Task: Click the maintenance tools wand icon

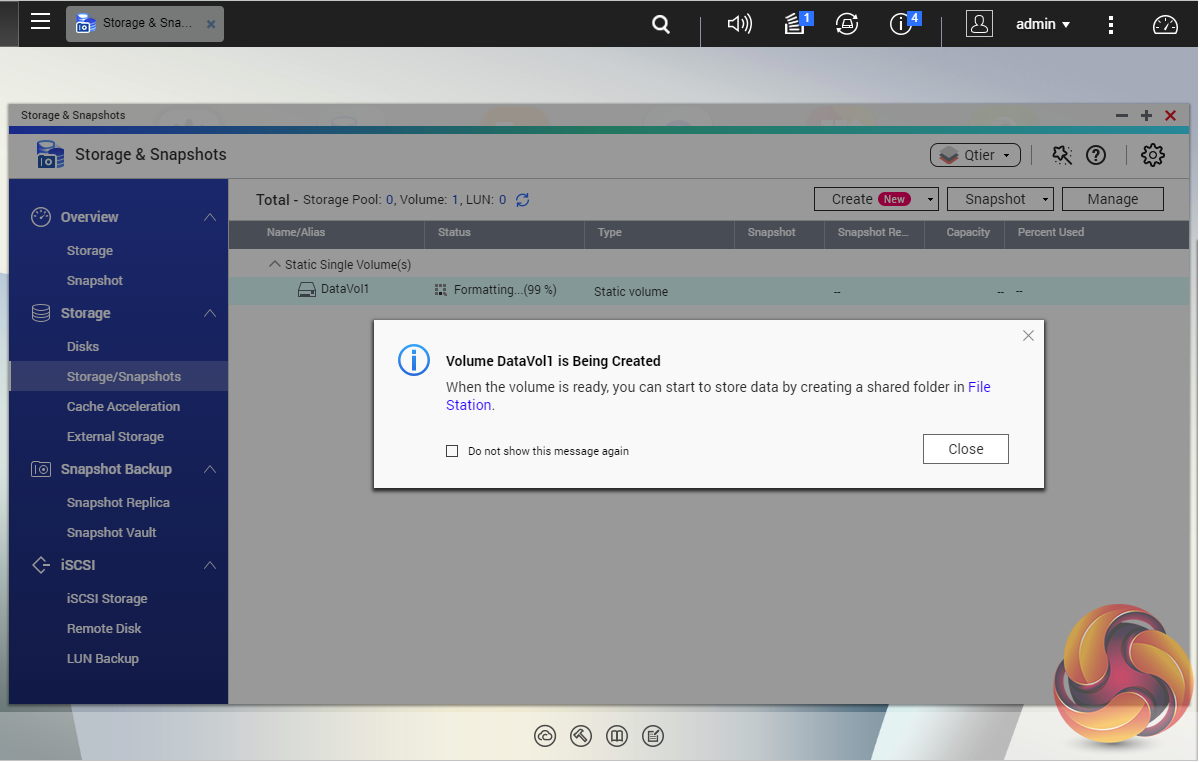Action: click(x=1062, y=155)
